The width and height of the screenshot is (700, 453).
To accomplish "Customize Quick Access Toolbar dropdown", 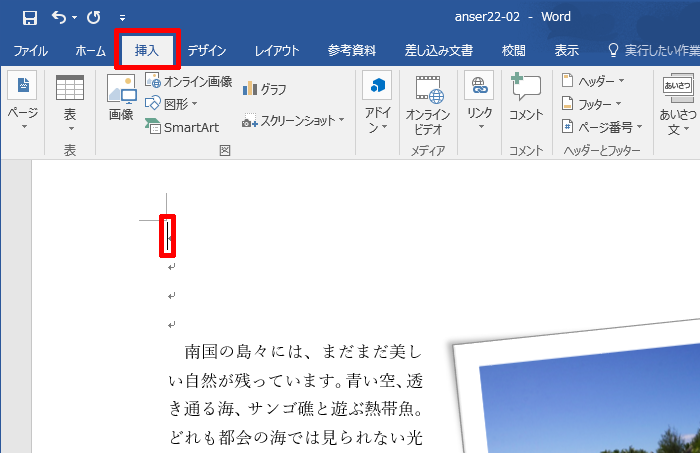I will click(x=122, y=18).
